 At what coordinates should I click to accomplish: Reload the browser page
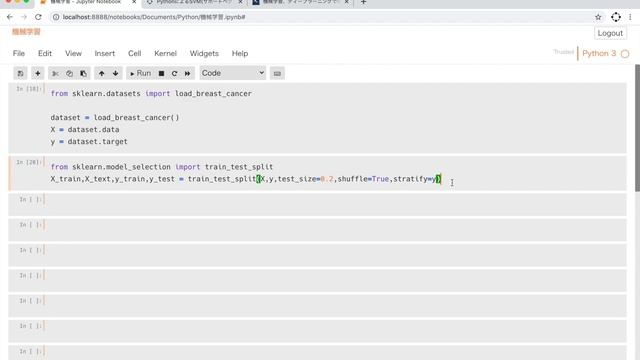38,17
